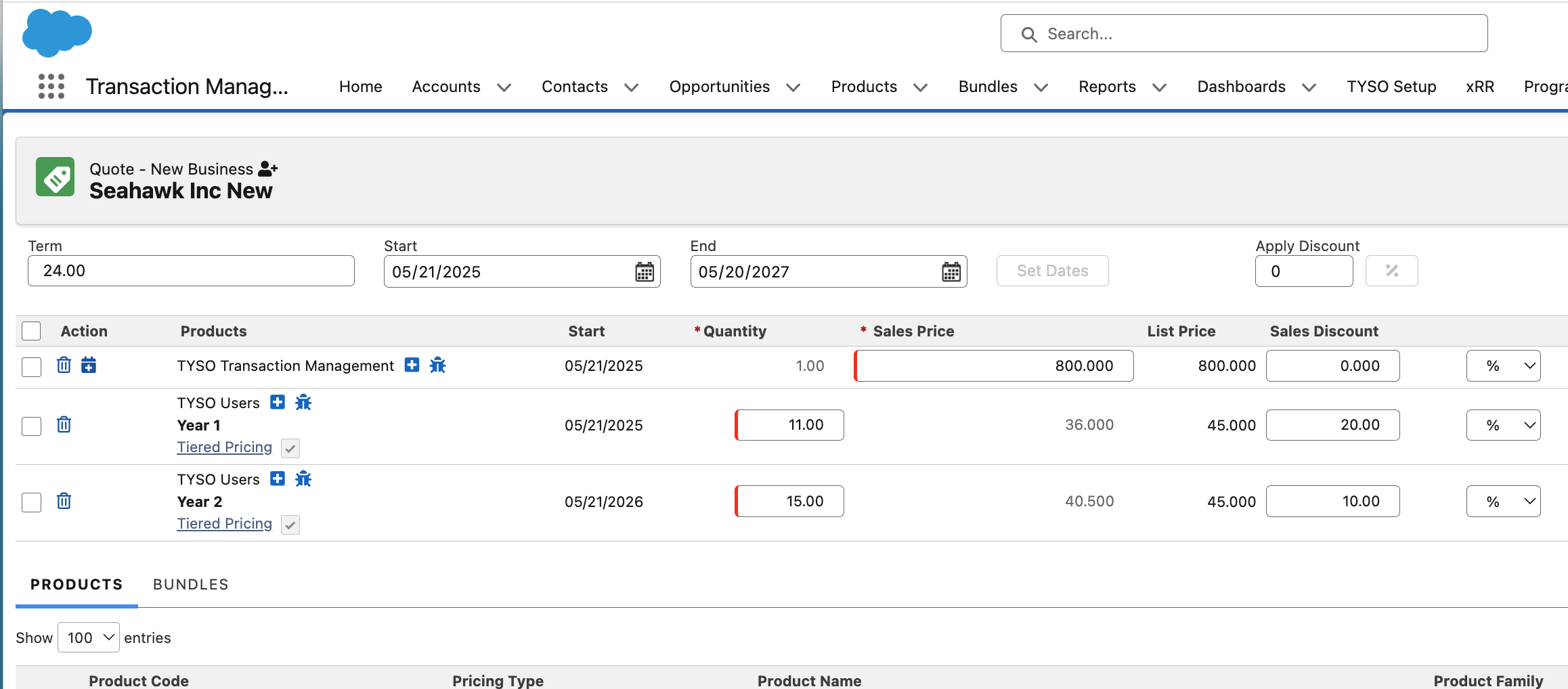The height and width of the screenshot is (689, 1568).
Task: Open the TYSO Setup tab
Action: pyautogui.click(x=1391, y=87)
